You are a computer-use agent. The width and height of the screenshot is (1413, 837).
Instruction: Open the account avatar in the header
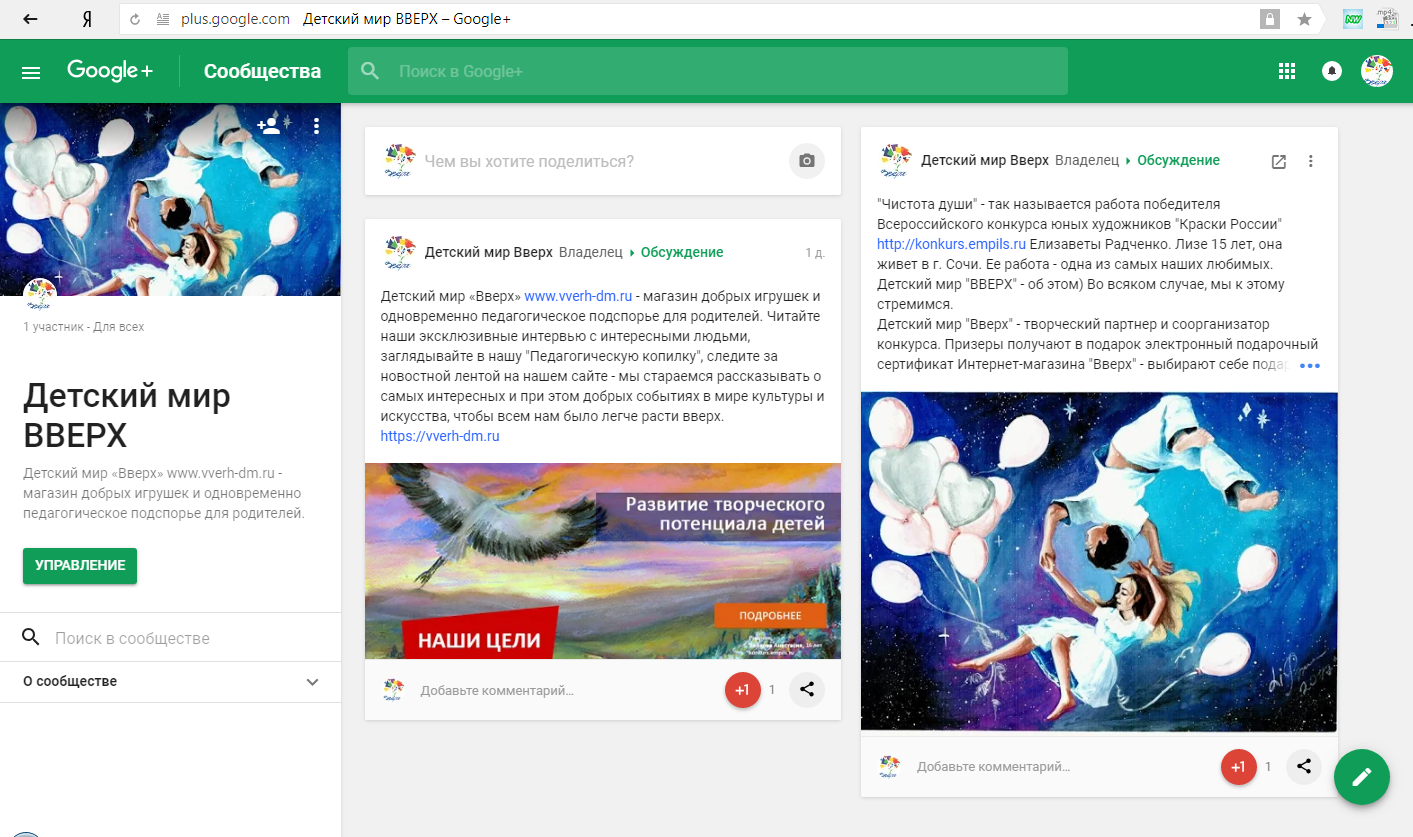(1377, 71)
